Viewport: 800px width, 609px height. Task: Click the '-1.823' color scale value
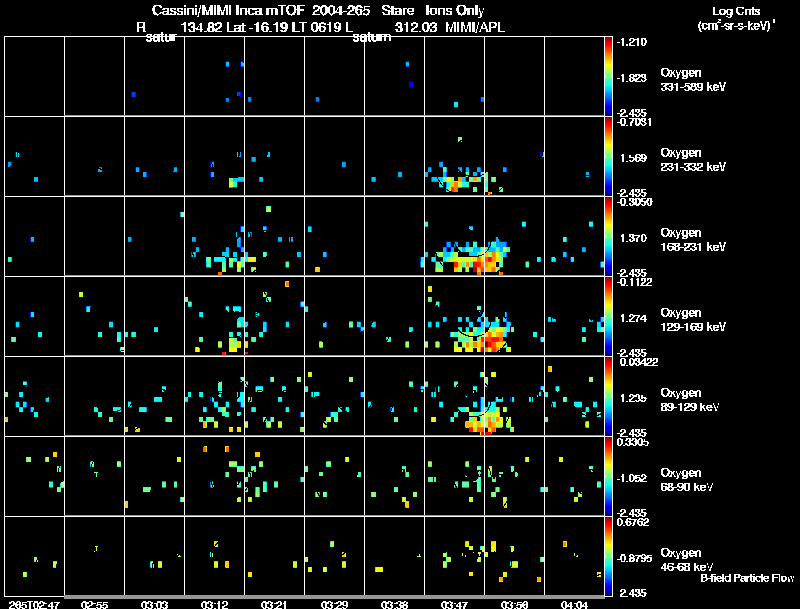[632, 78]
